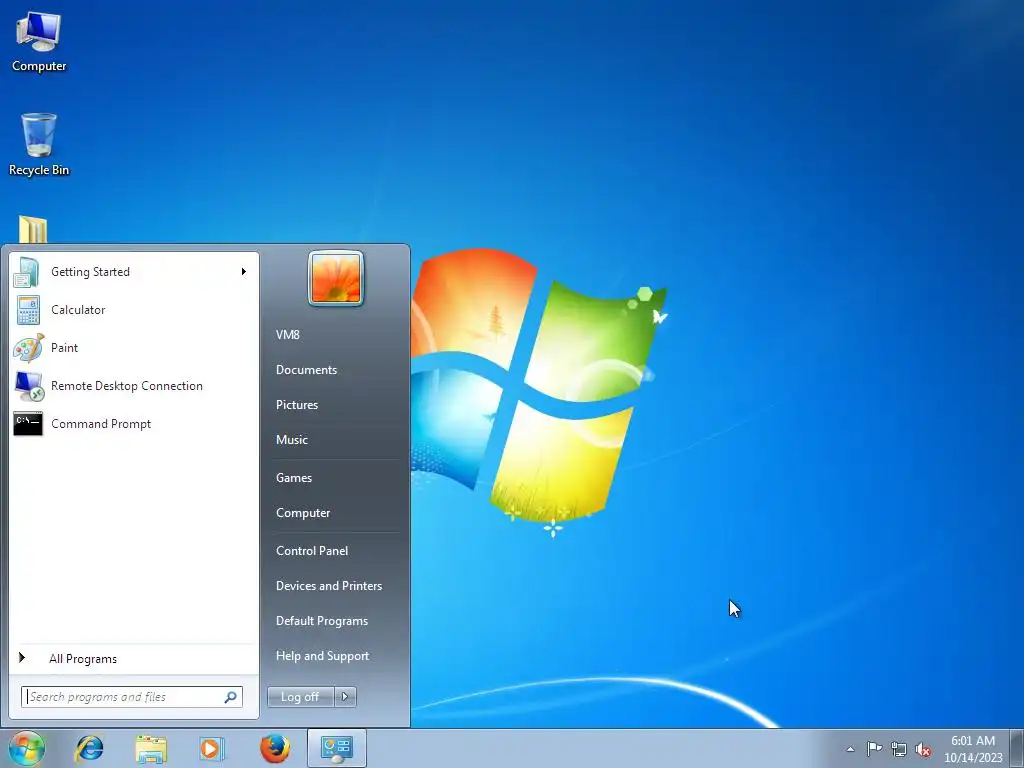
Task: Click the Calculator icon in Start menu
Action: coord(27,310)
